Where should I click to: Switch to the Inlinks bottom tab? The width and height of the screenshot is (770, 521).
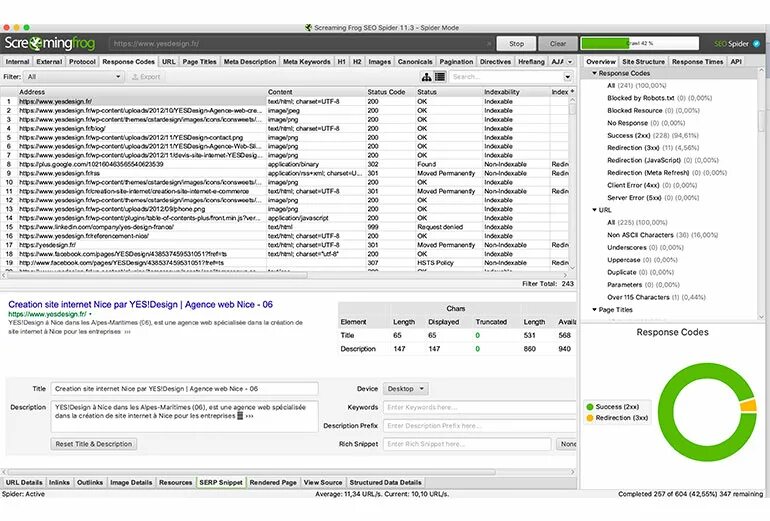coord(59,482)
